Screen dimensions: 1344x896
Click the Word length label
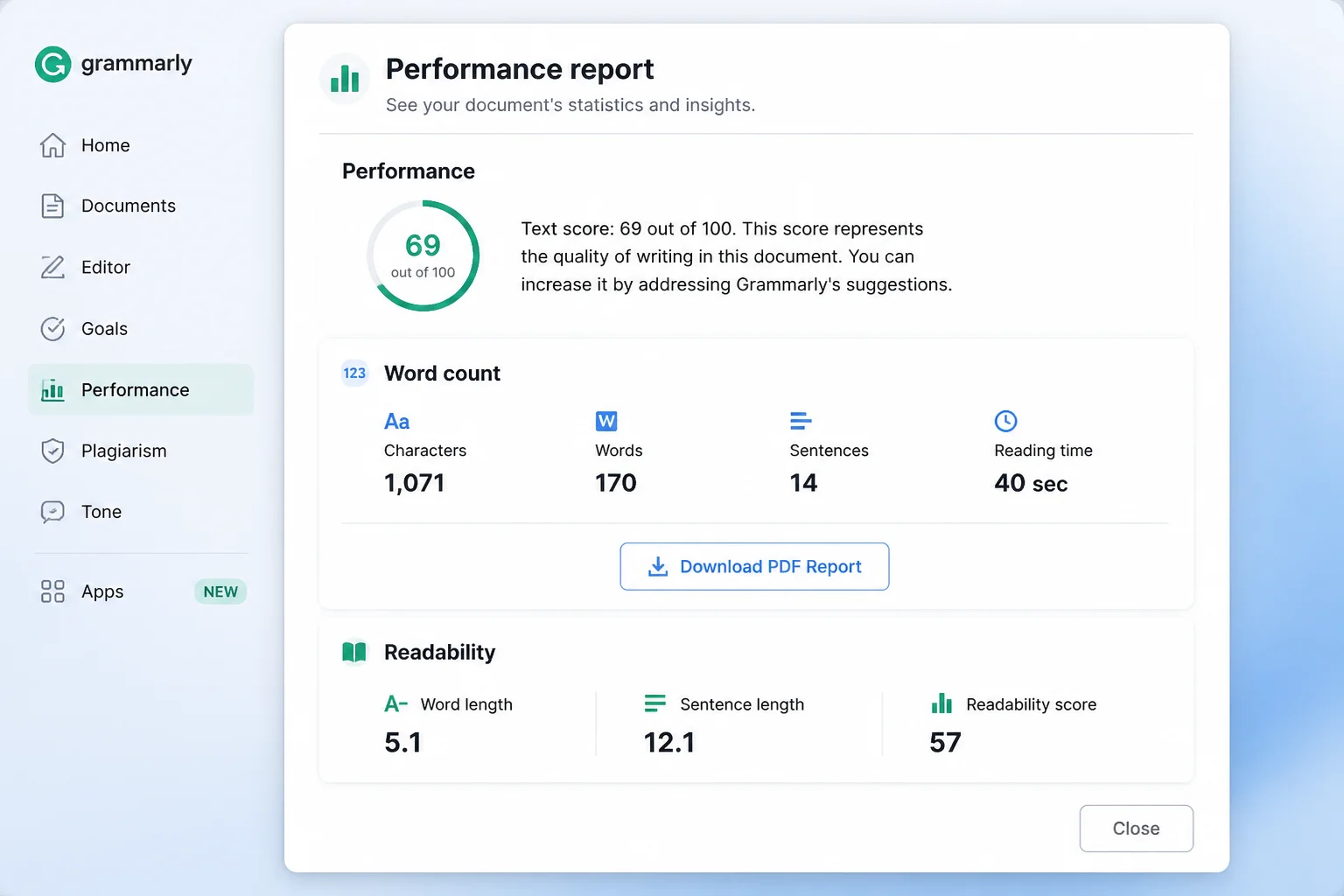(x=466, y=704)
